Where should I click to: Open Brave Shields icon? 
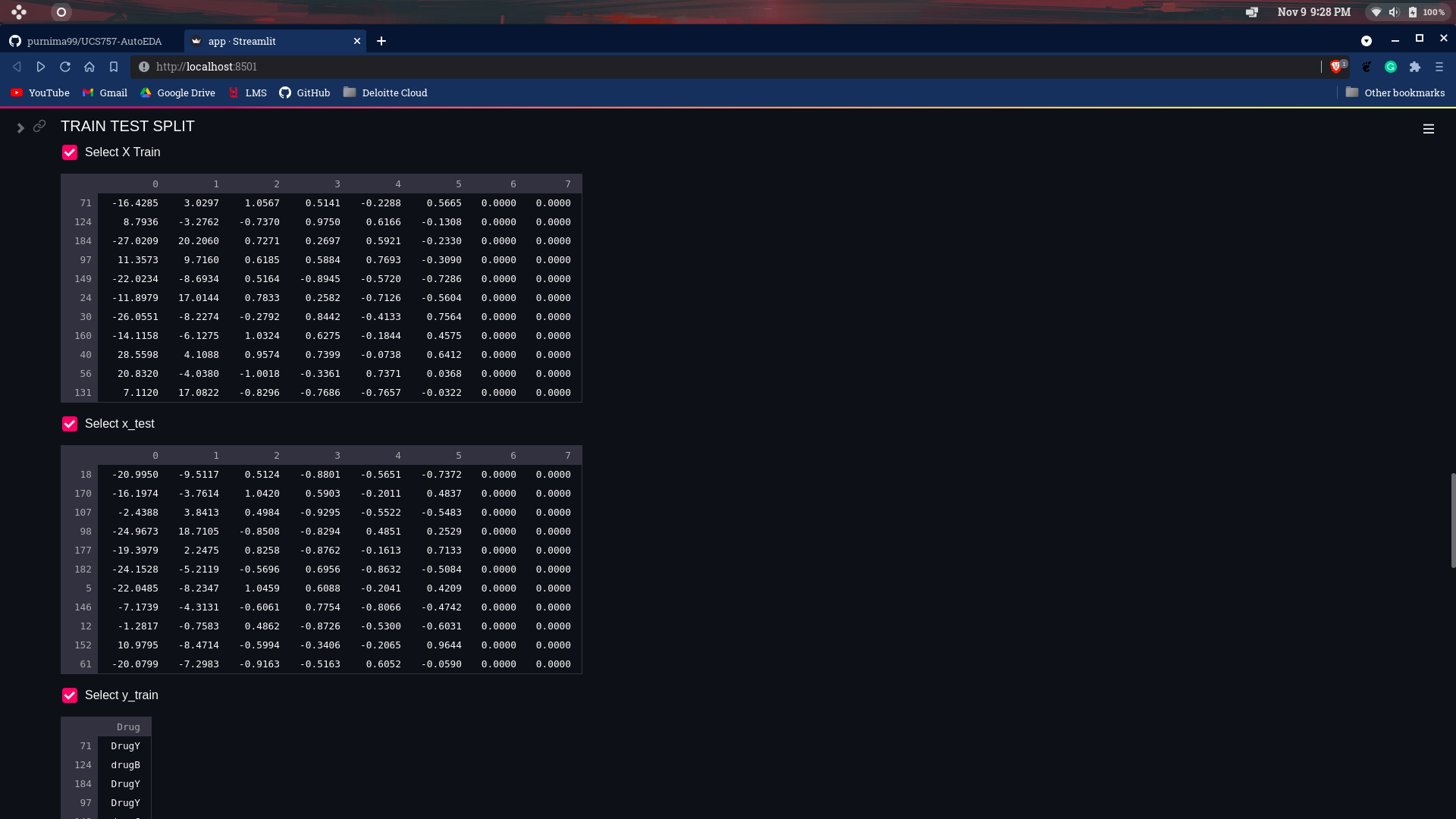click(1336, 67)
